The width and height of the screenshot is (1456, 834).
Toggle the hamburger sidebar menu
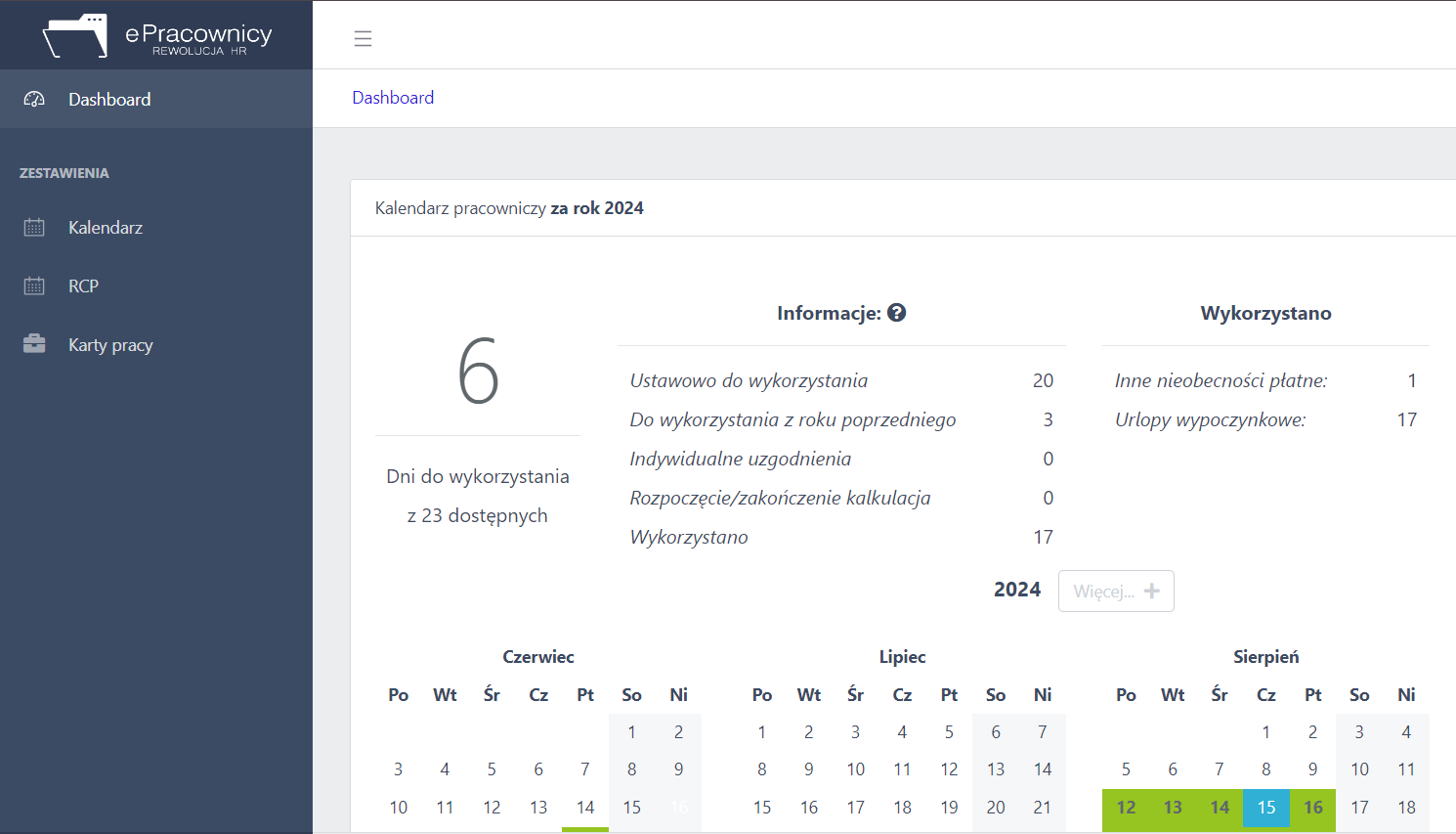(363, 39)
